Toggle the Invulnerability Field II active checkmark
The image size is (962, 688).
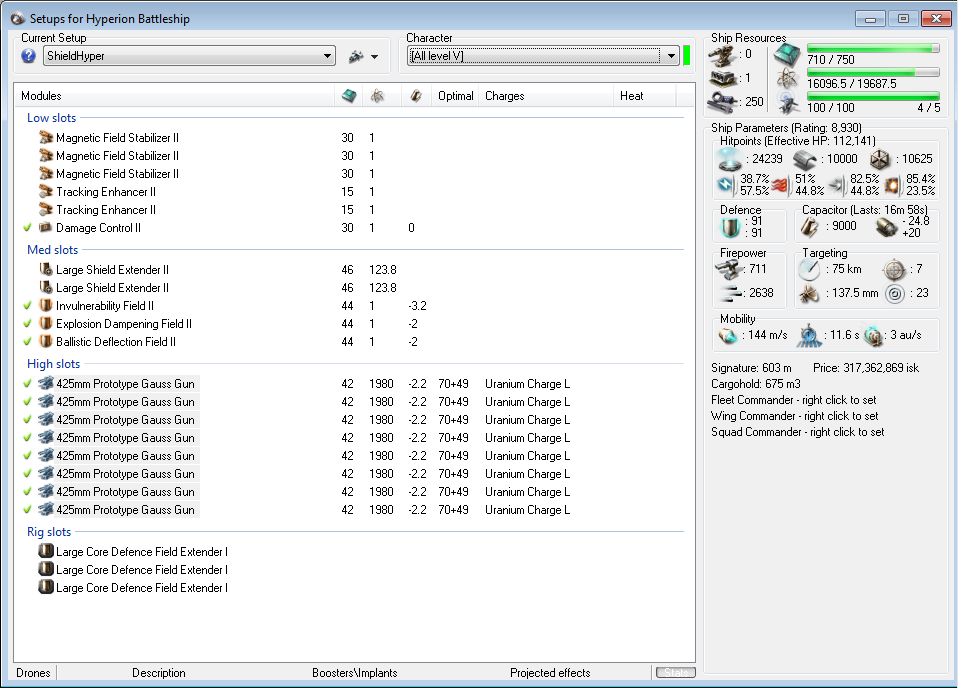(28, 306)
